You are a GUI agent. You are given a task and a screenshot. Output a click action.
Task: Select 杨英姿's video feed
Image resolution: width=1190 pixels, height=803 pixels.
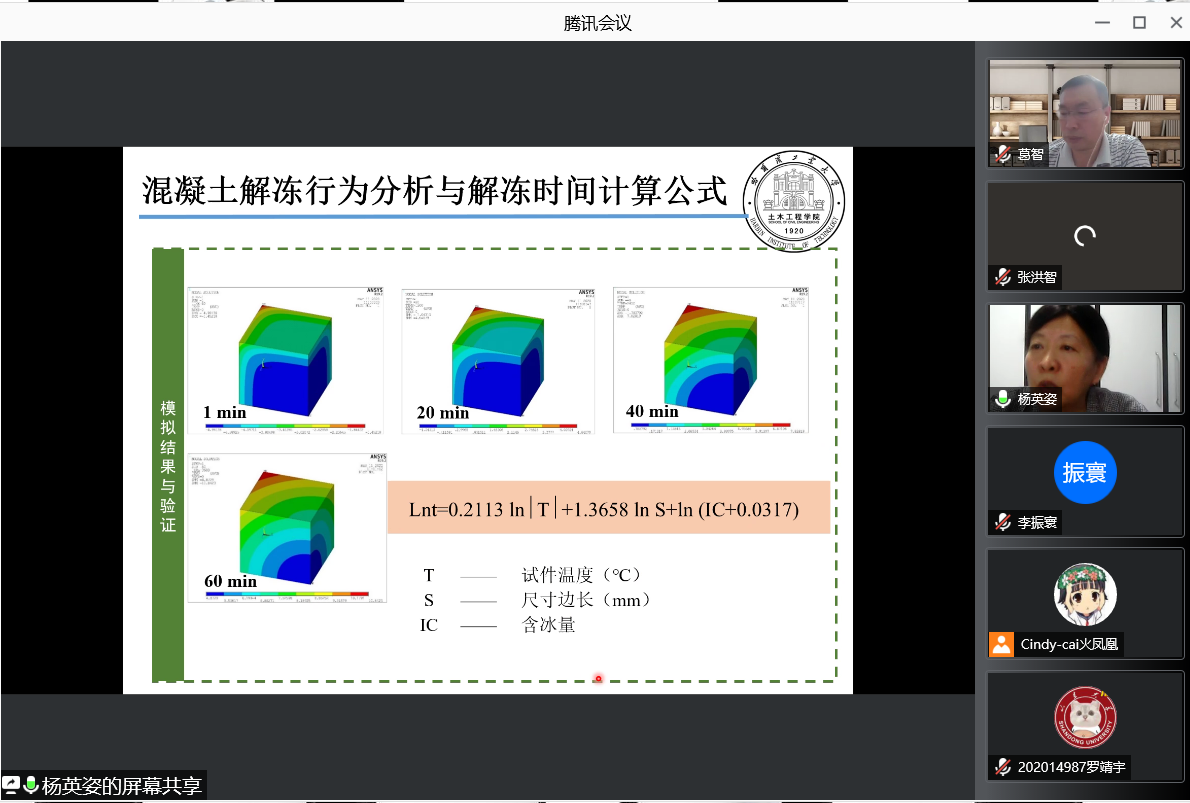click(1085, 358)
